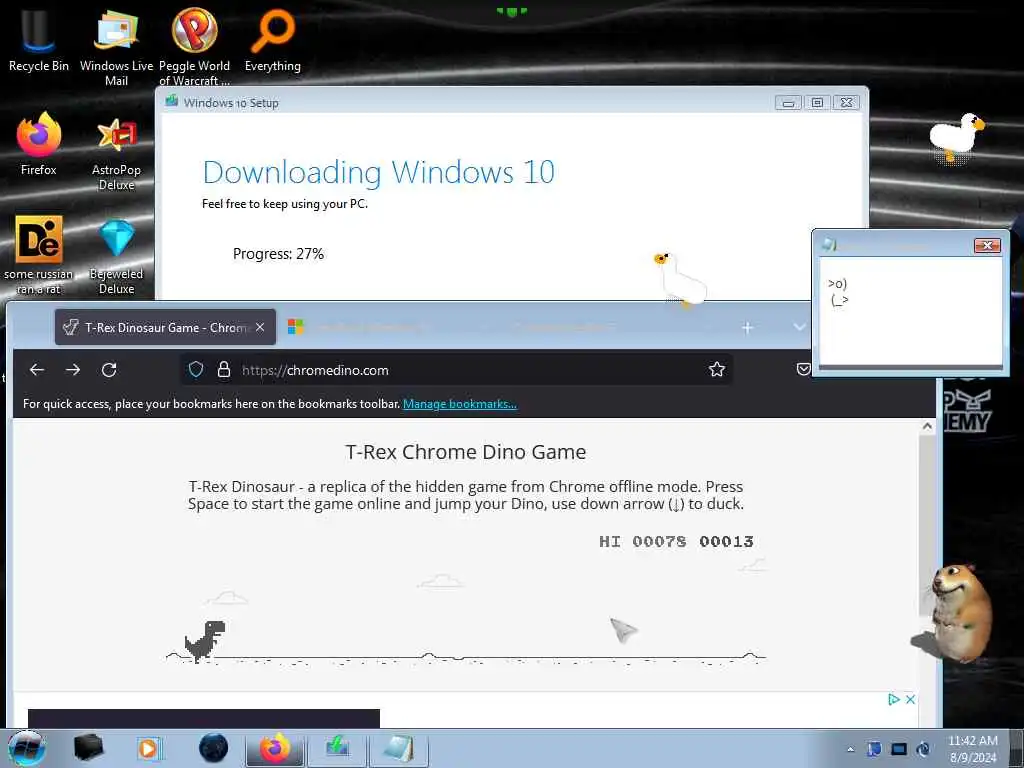This screenshot has height=768, width=1024.
Task: Select the AstroPop Deluxe desktop icon
Action: pos(116,153)
